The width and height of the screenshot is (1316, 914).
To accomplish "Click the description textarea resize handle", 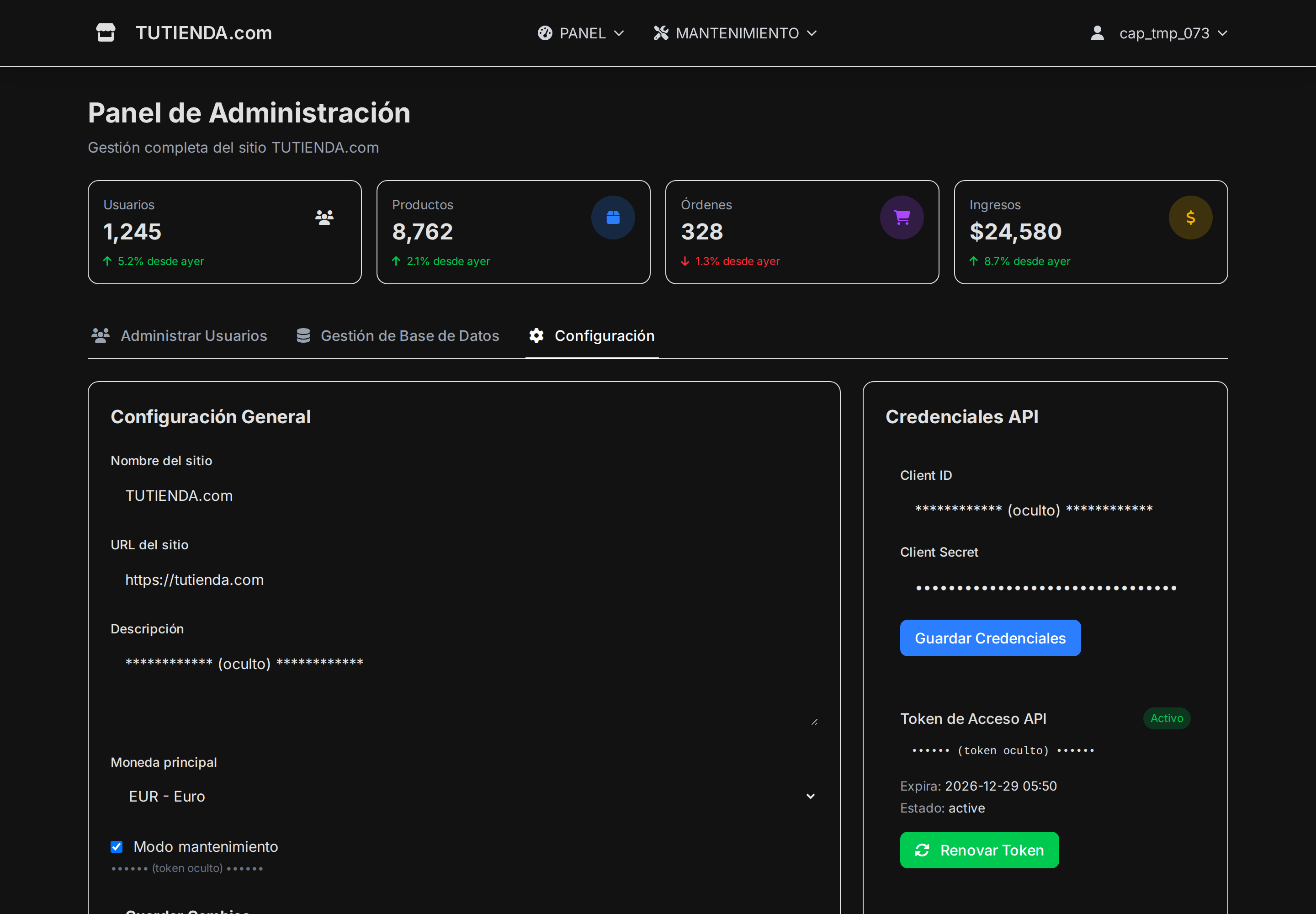I will tap(814, 722).
